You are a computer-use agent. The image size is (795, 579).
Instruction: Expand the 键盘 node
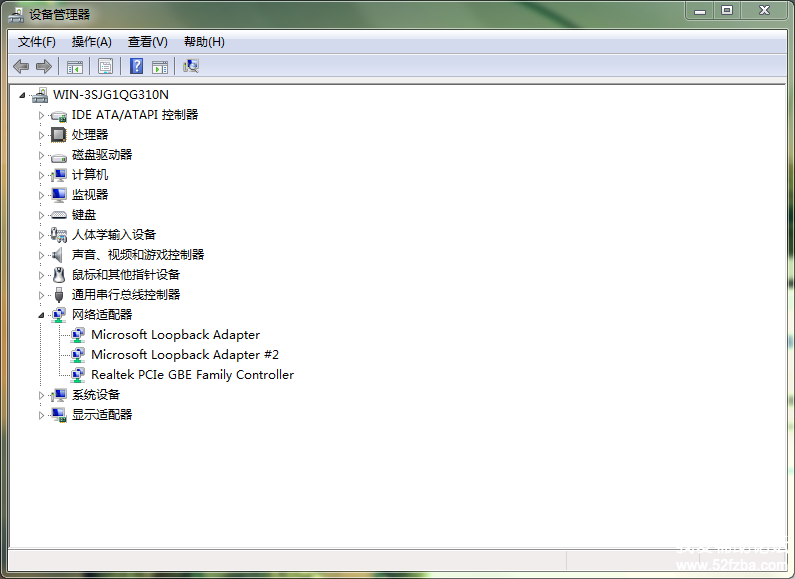point(42,215)
